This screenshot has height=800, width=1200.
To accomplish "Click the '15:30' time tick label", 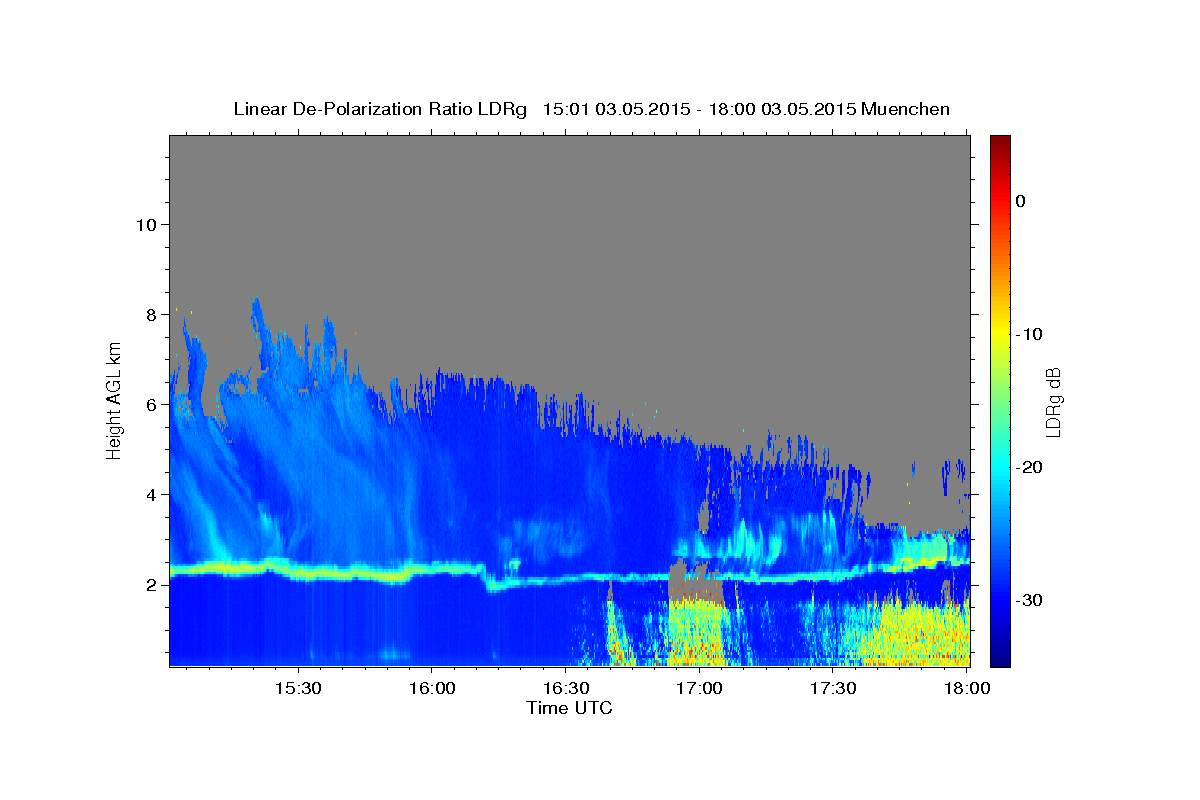I will 297,689.
